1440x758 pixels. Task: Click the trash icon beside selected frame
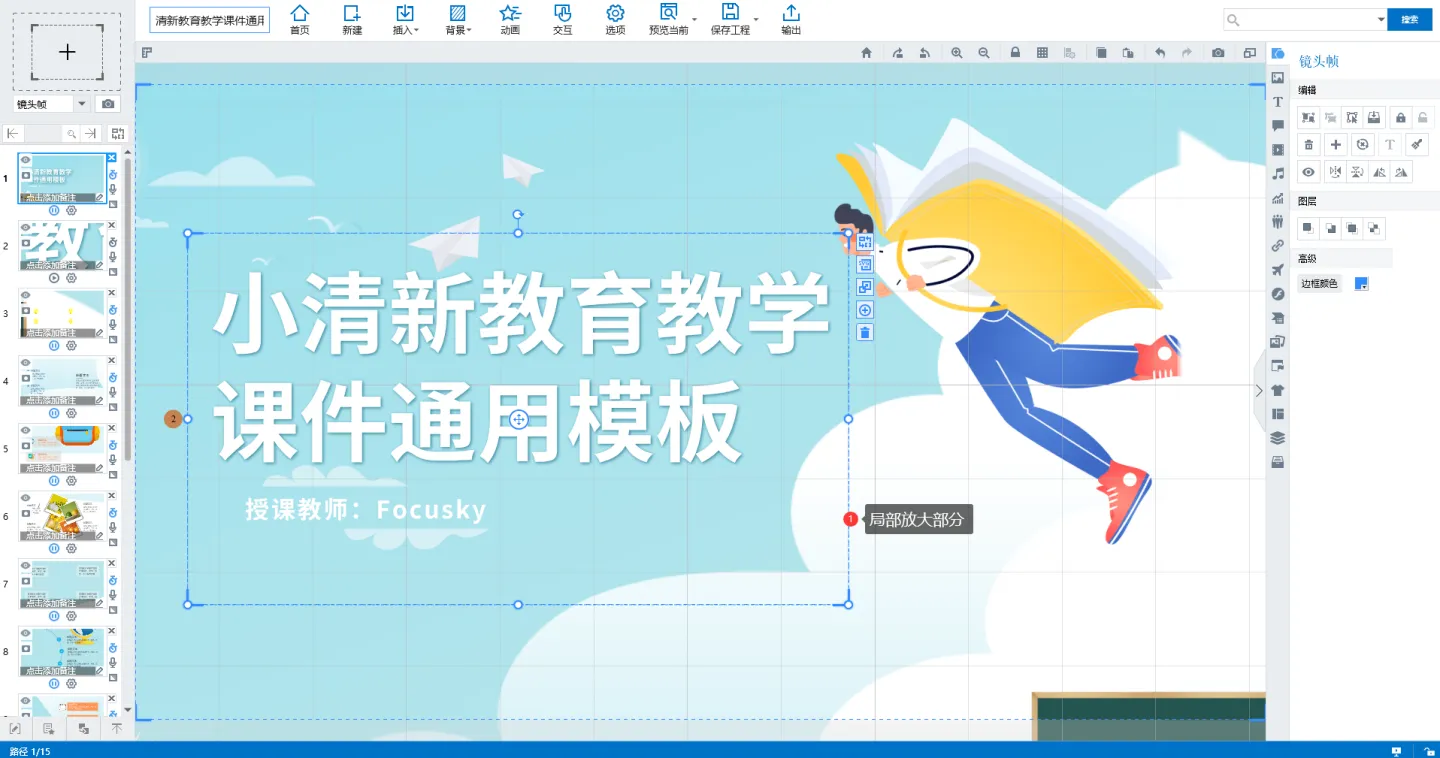866,332
